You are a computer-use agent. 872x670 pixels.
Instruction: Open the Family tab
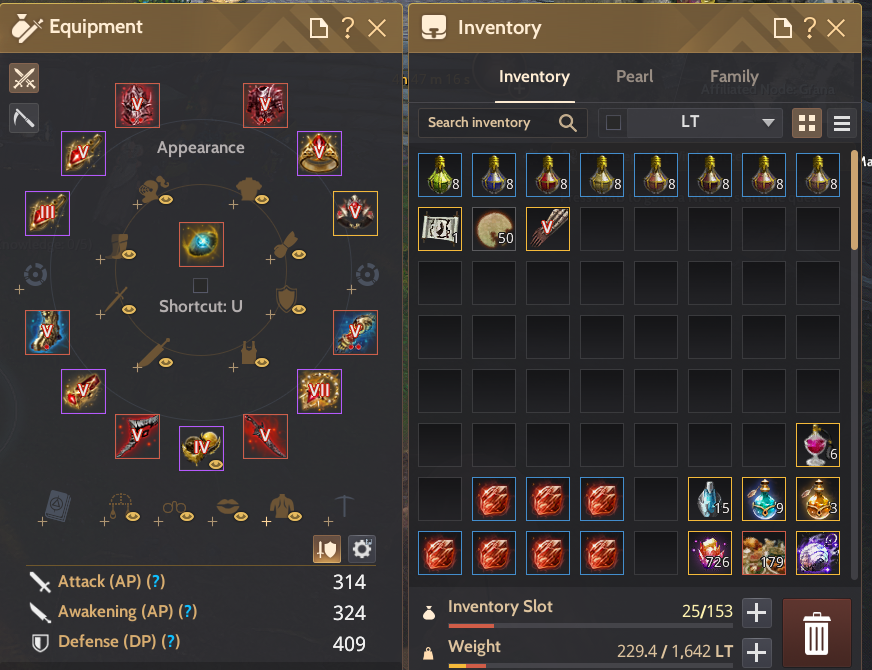(734, 77)
